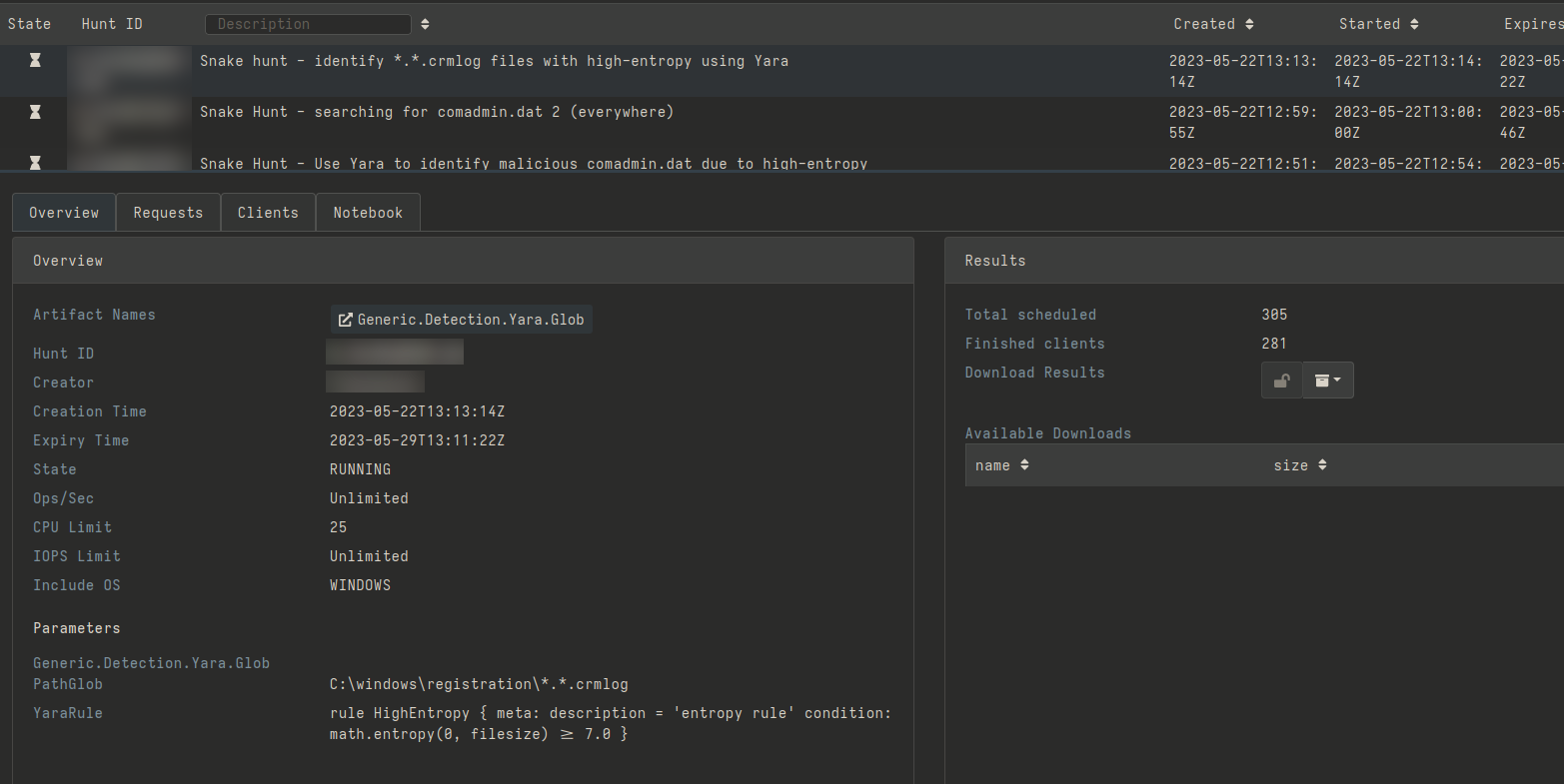This screenshot has height=784, width=1564.
Task: Click the State column header
Action: [x=29, y=24]
